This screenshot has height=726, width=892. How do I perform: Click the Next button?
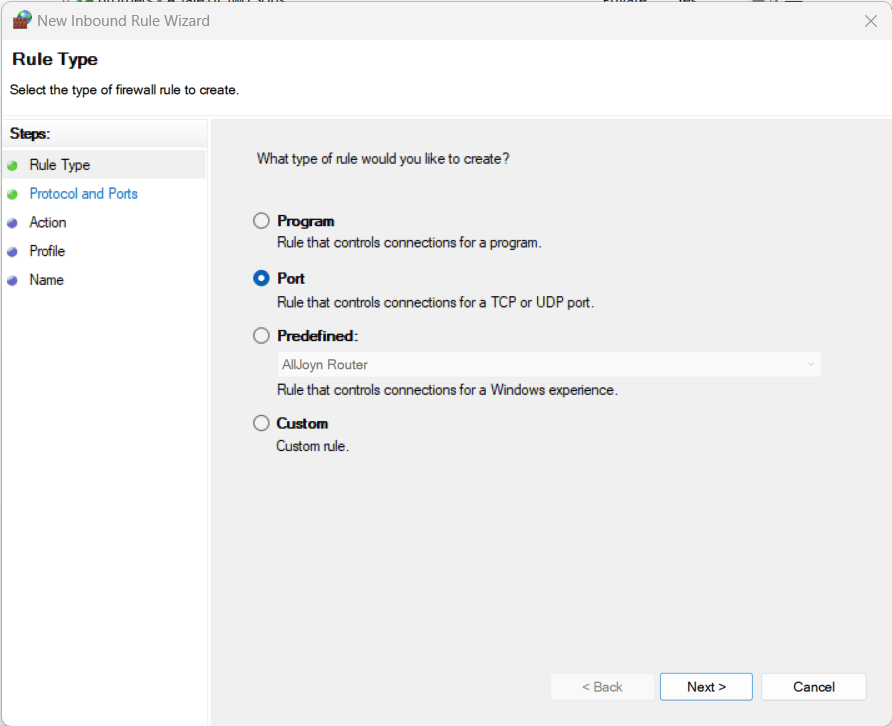coord(706,687)
